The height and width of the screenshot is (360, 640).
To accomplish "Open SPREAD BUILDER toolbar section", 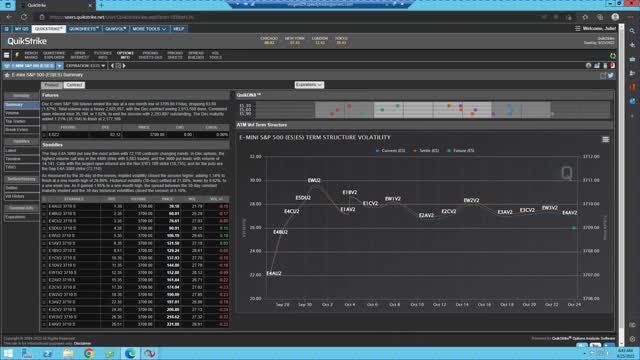I will 196,55.
